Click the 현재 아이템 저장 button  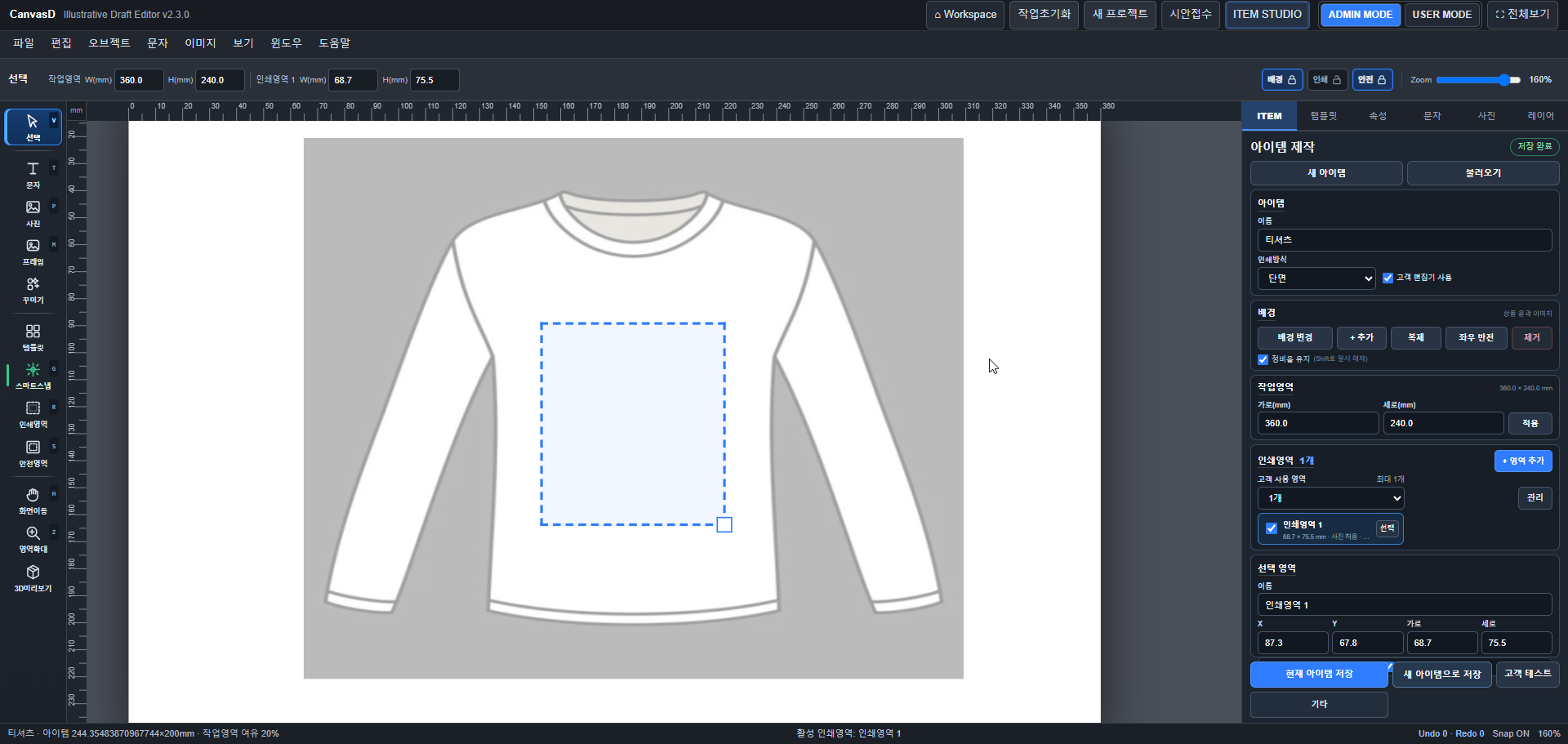[x=1319, y=674]
